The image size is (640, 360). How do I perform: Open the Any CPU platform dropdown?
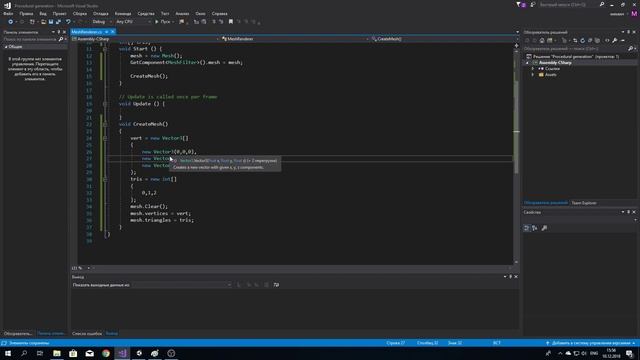point(133,22)
